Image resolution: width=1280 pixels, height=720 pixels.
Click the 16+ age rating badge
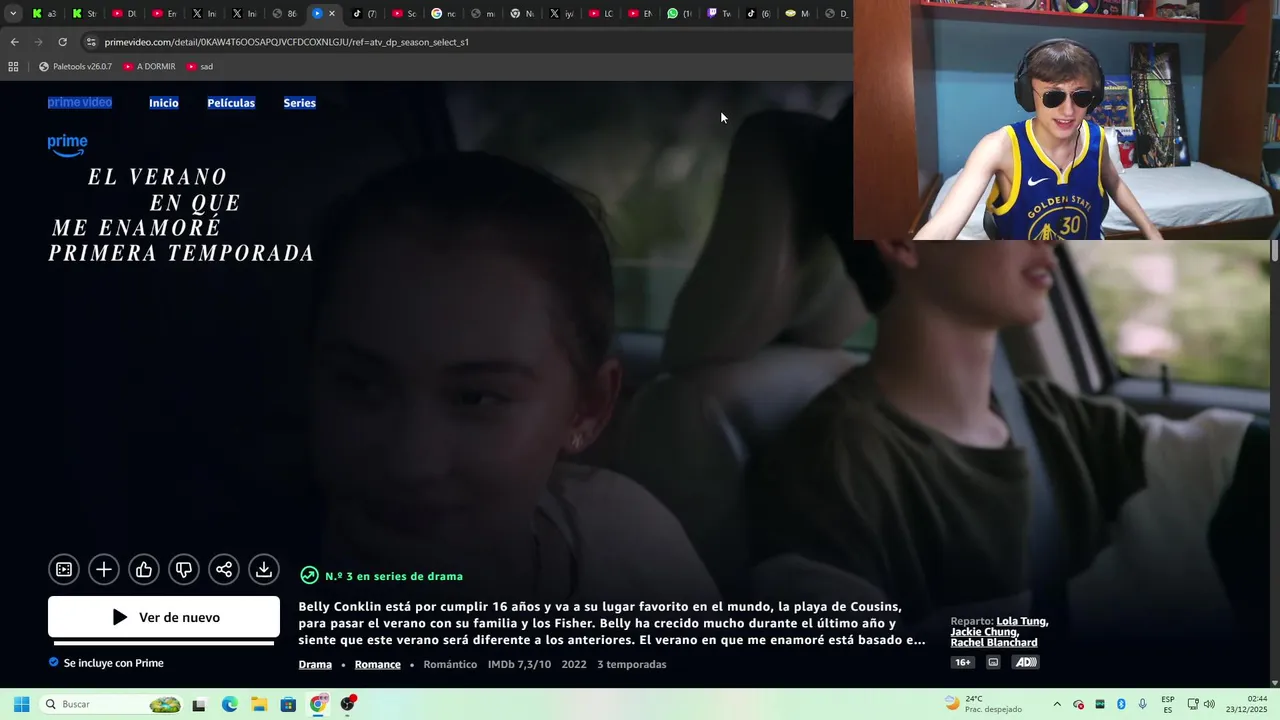963,662
